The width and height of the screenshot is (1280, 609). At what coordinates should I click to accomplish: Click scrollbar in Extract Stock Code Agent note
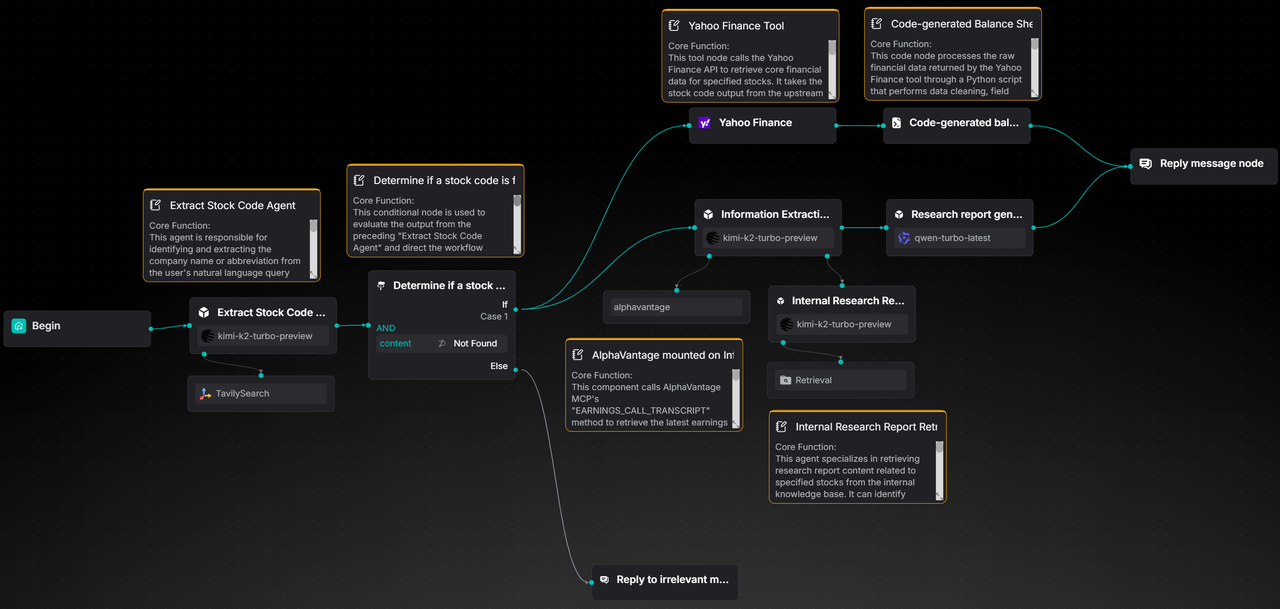coord(313,247)
